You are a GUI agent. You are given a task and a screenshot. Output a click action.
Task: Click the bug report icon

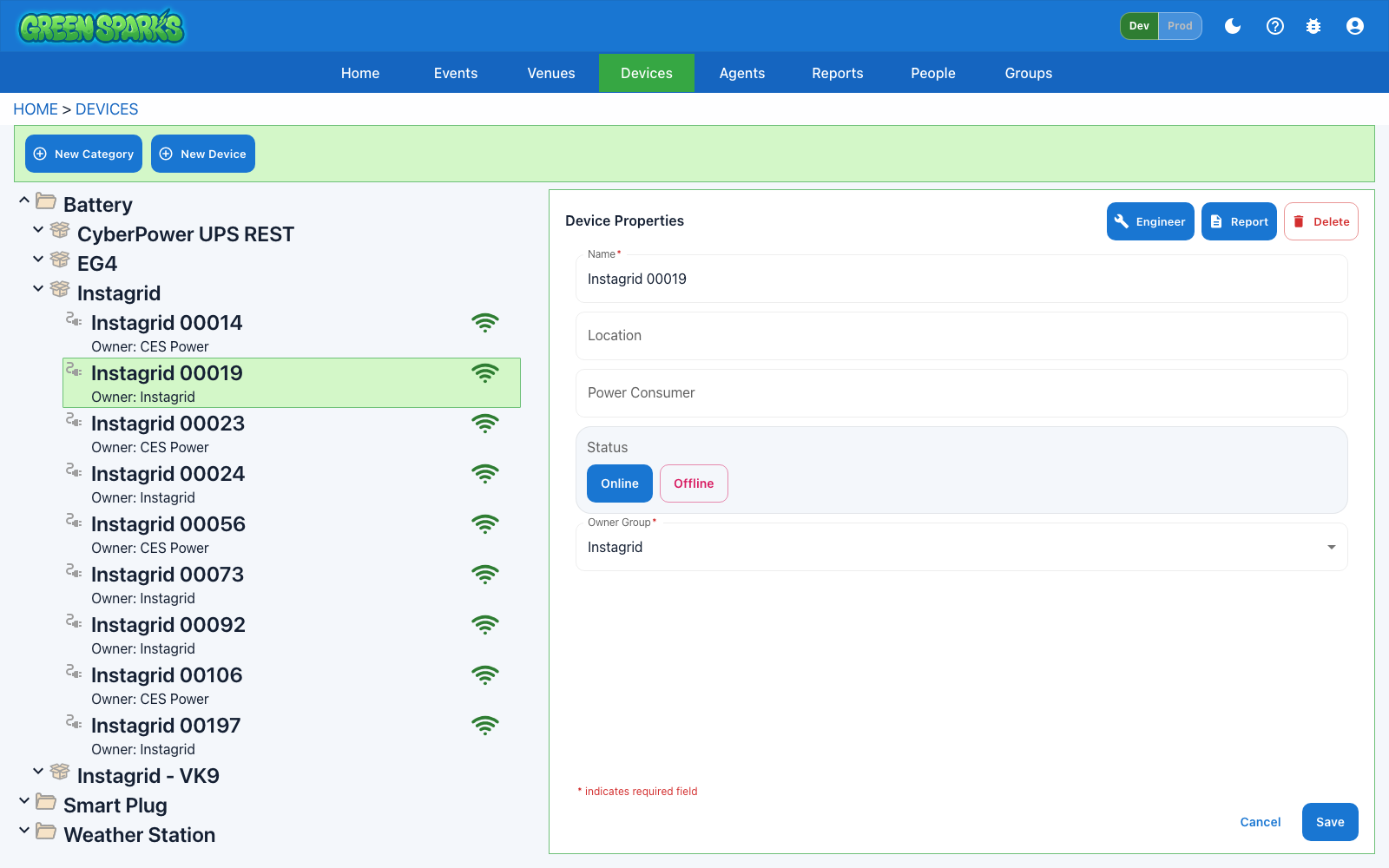pyautogui.click(x=1313, y=26)
